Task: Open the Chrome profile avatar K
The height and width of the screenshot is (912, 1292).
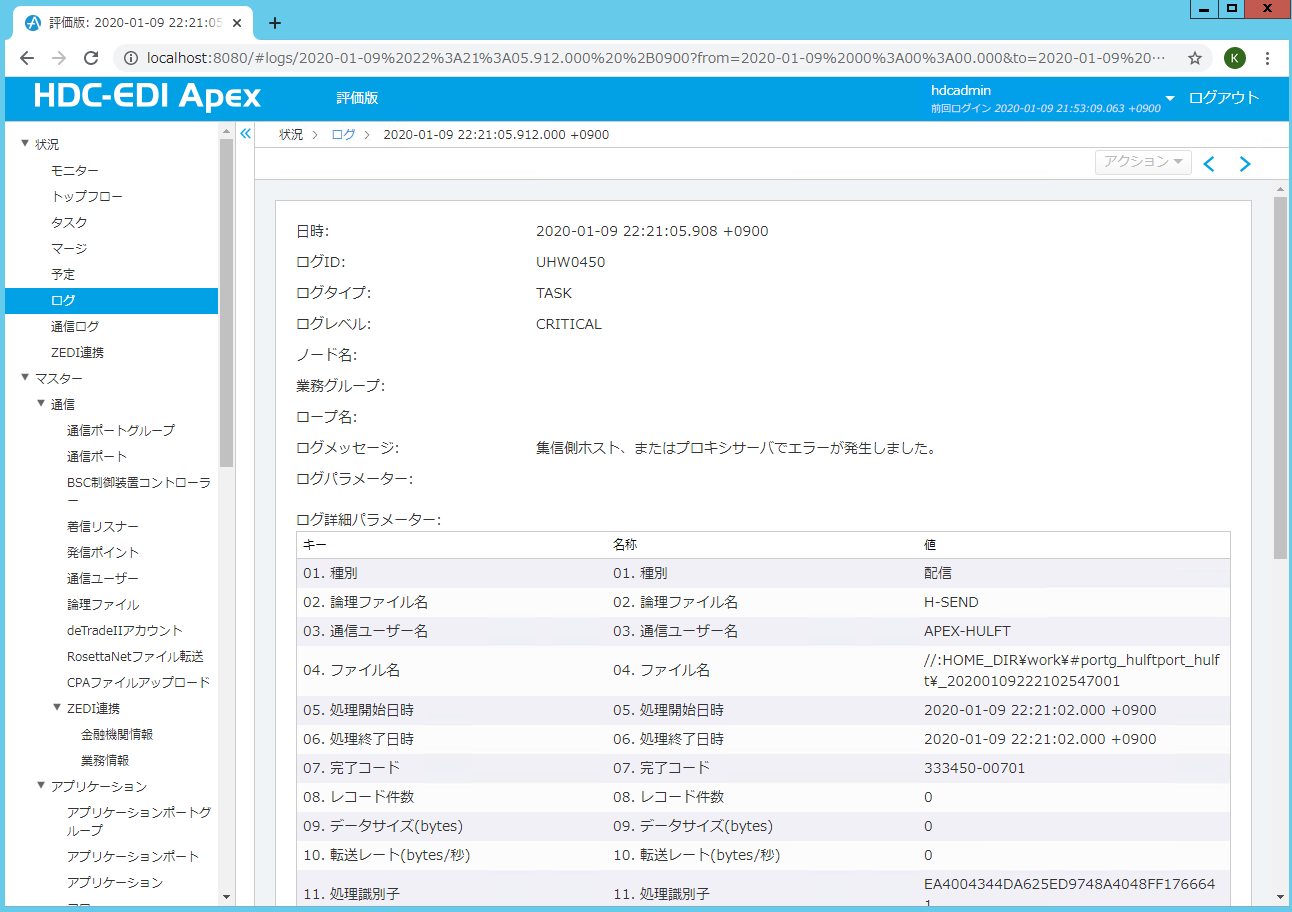Action: [x=1235, y=58]
